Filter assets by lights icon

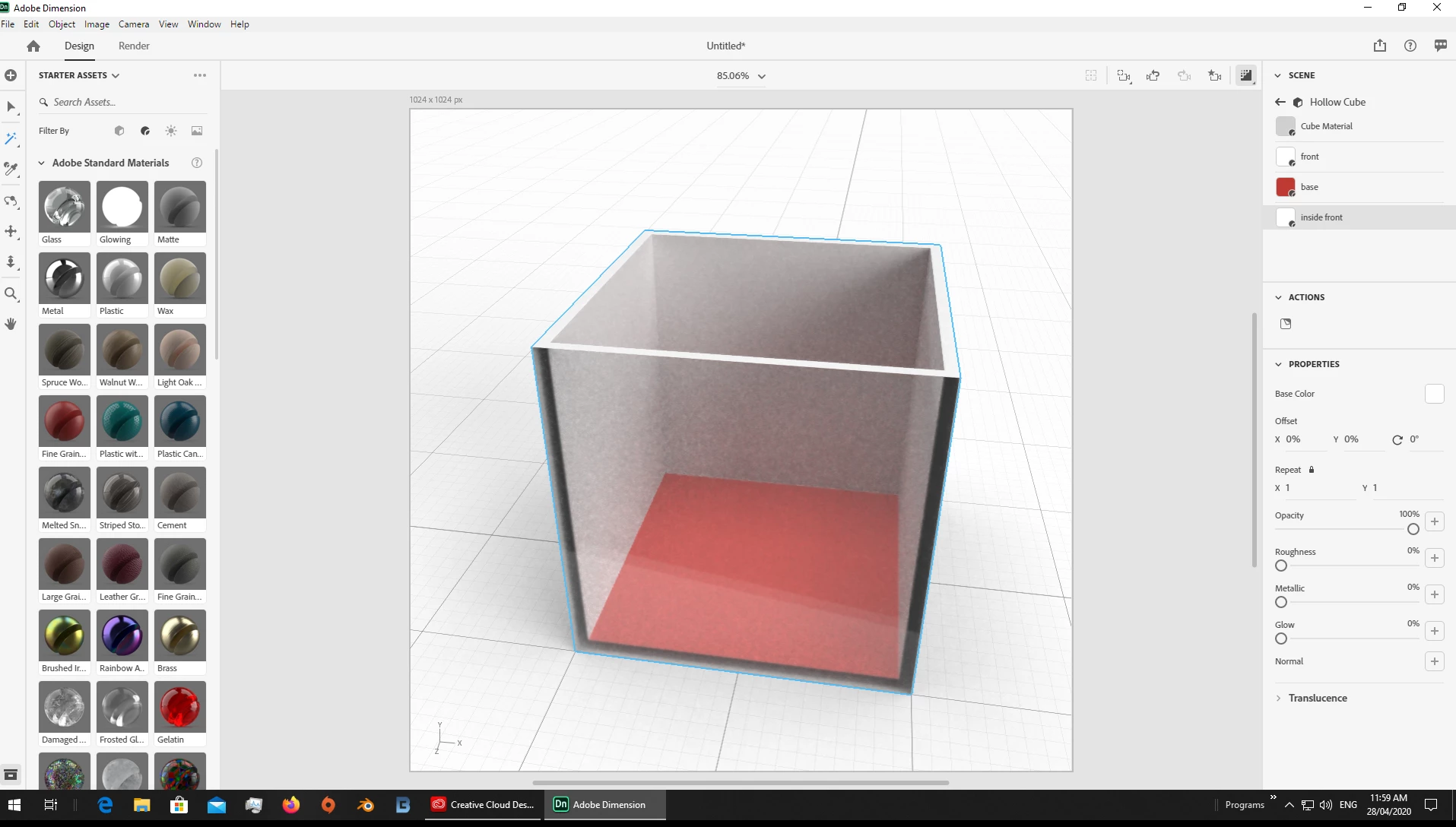point(171,131)
